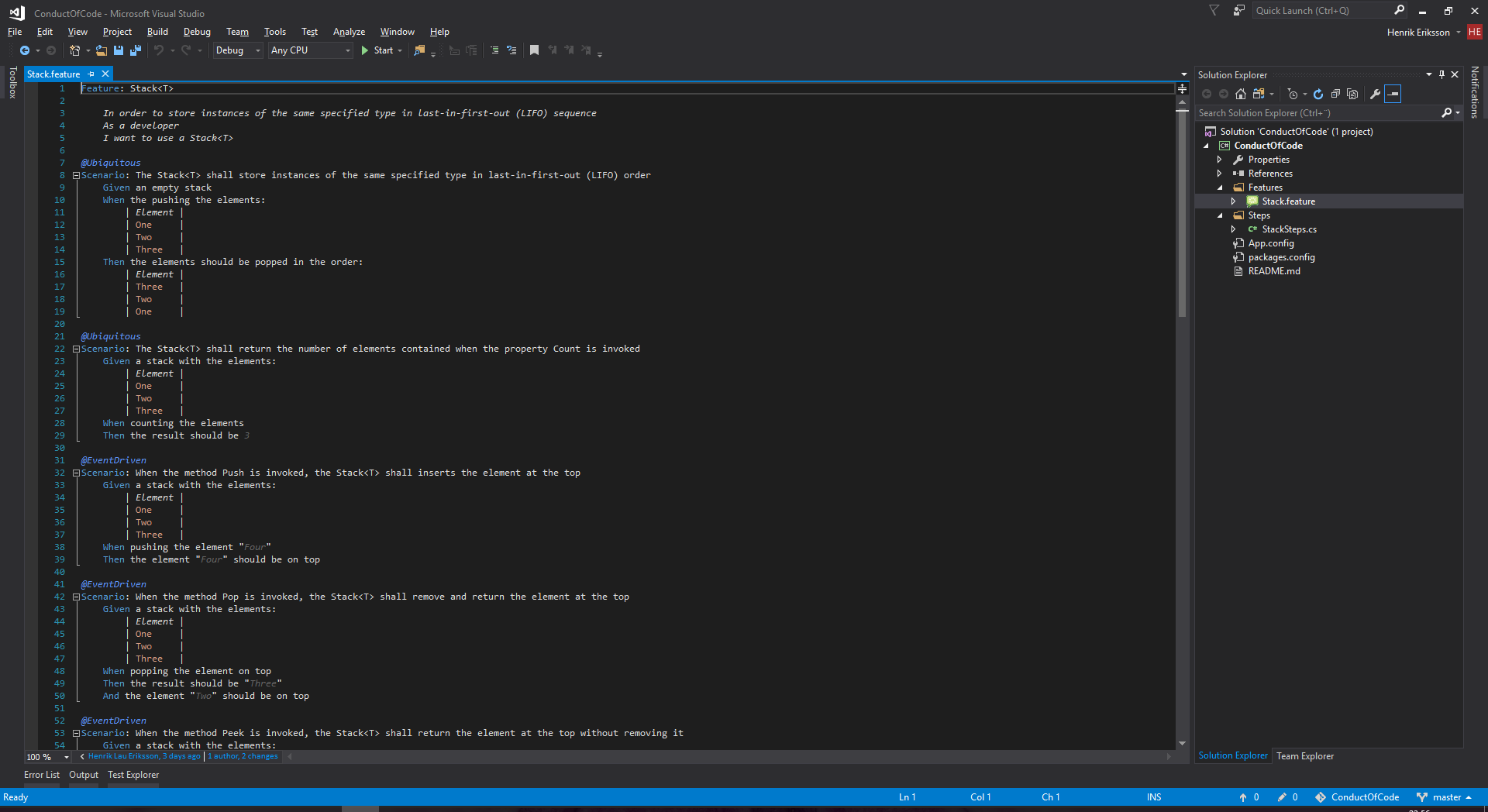1488x812 pixels.
Task: Expand the References node
Action: point(1221,174)
